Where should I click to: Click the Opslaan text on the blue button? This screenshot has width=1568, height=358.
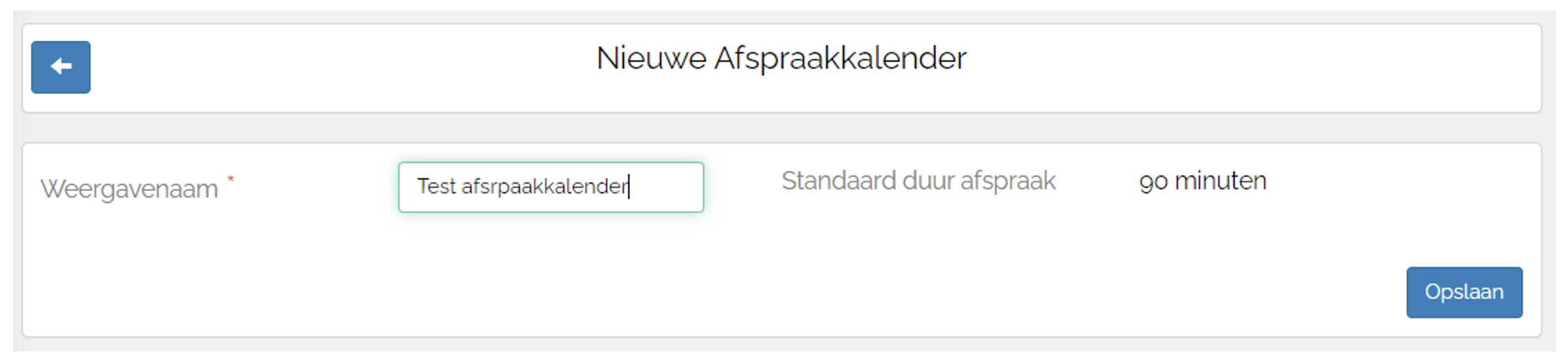(x=1464, y=292)
